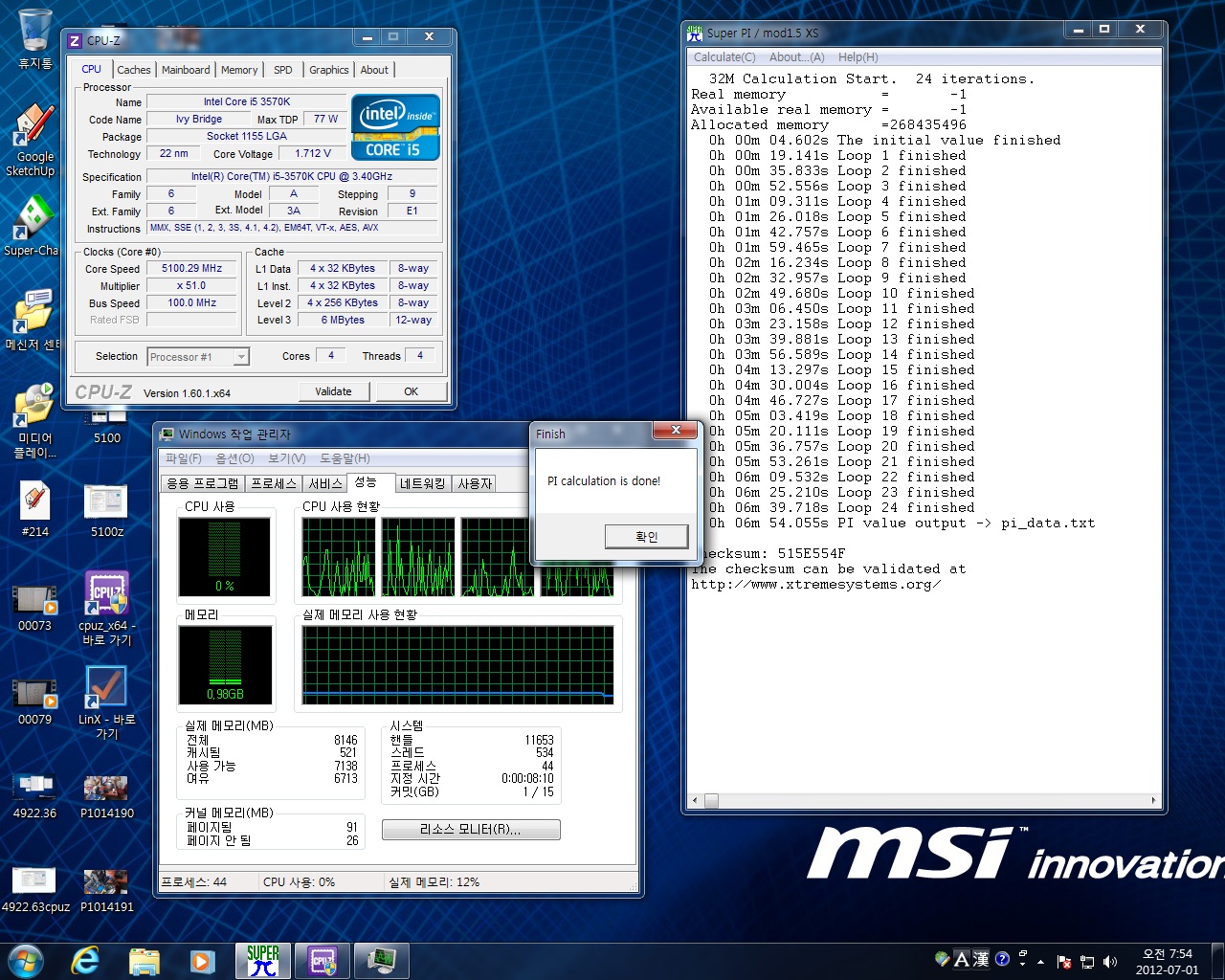The height and width of the screenshot is (980, 1225).
Task: Select the 00079 video file icon
Action: (x=34, y=699)
